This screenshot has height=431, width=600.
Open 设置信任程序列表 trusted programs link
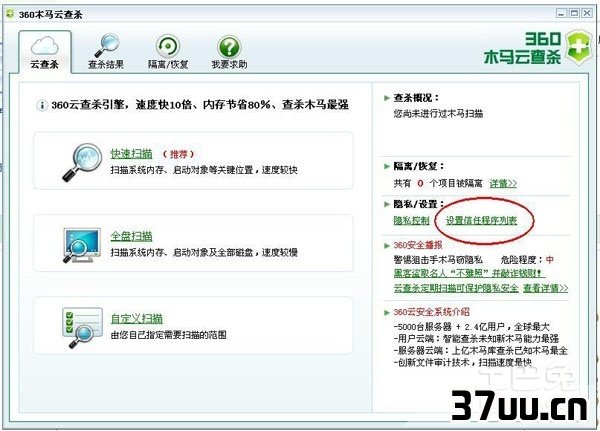pyautogui.click(x=481, y=220)
